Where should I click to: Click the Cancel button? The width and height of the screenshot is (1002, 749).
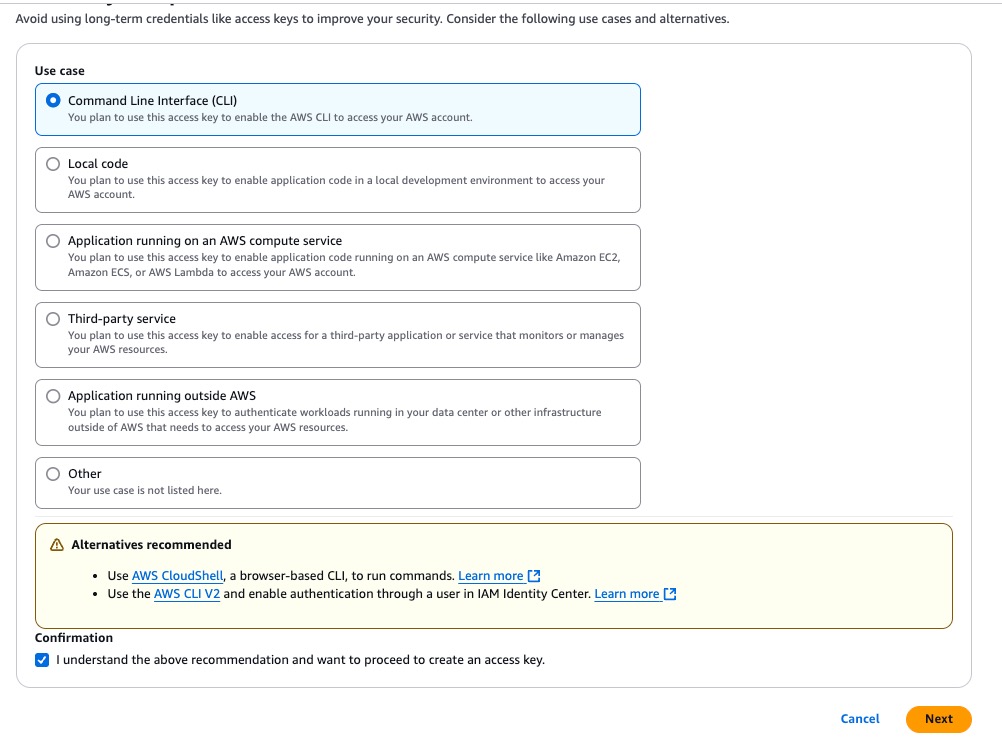(859, 719)
